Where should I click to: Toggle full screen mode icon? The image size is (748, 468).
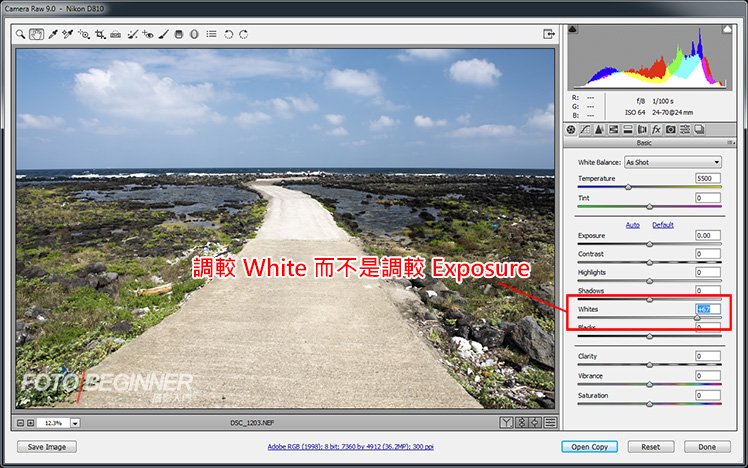(549, 34)
